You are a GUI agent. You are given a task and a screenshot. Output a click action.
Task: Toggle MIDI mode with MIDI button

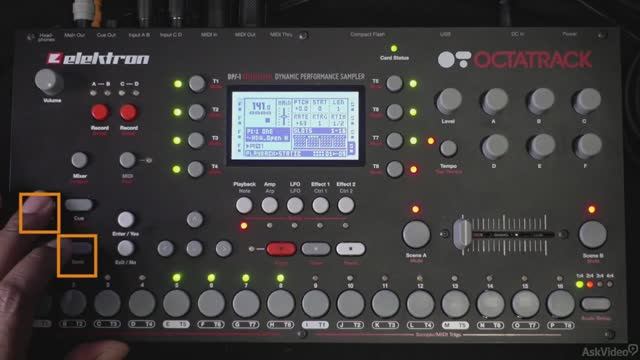pos(127,160)
